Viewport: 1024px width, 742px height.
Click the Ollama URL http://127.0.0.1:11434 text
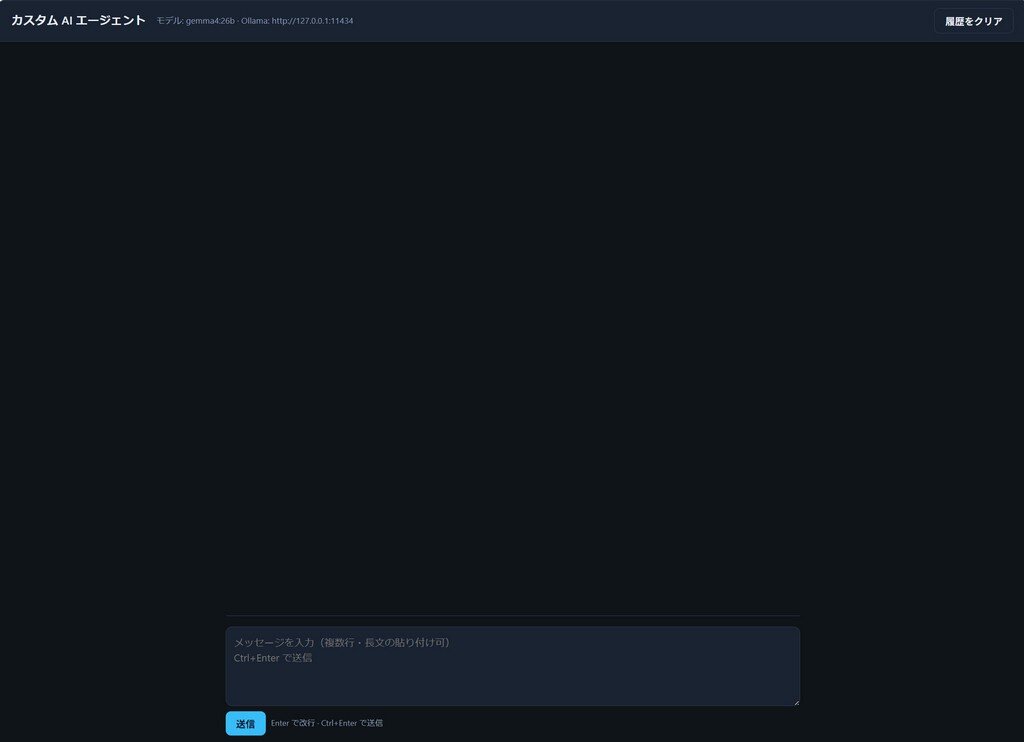point(312,21)
